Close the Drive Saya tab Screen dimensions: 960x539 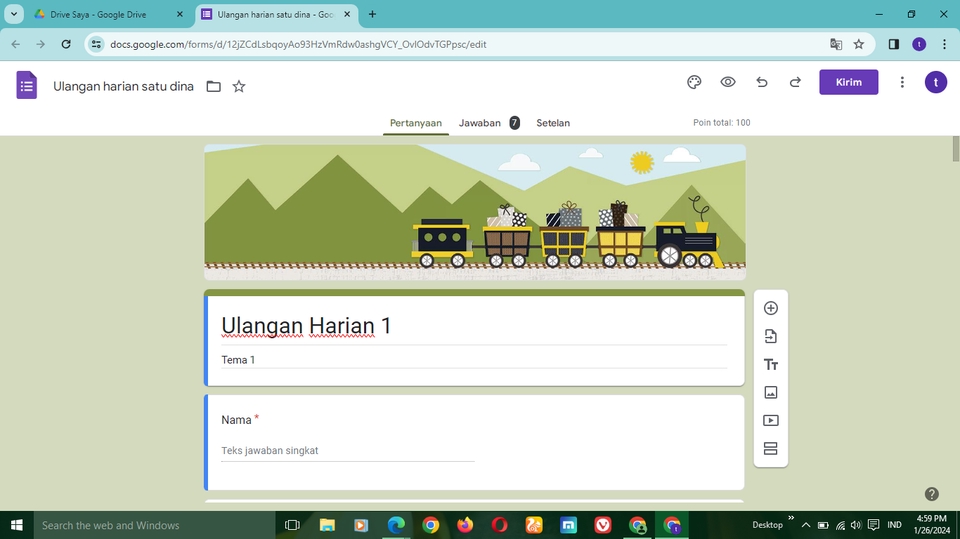click(179, 14)
